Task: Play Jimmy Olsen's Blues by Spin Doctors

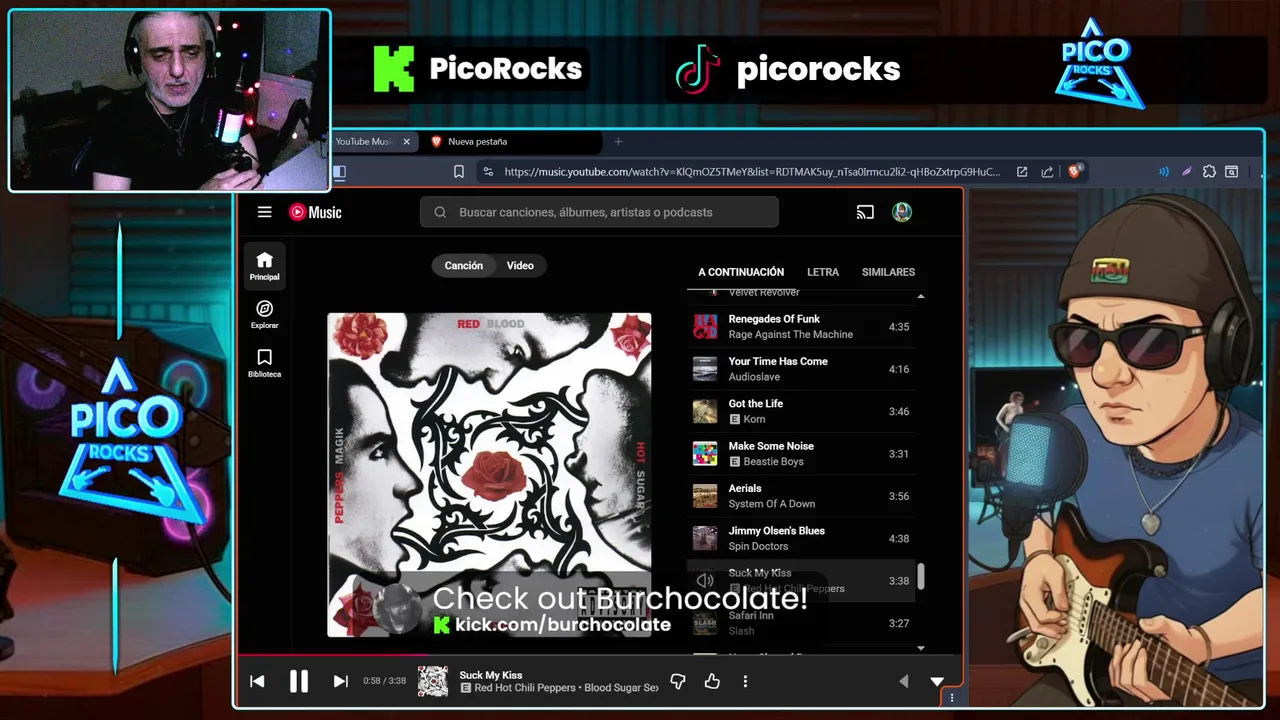Action: click(802, 538)
